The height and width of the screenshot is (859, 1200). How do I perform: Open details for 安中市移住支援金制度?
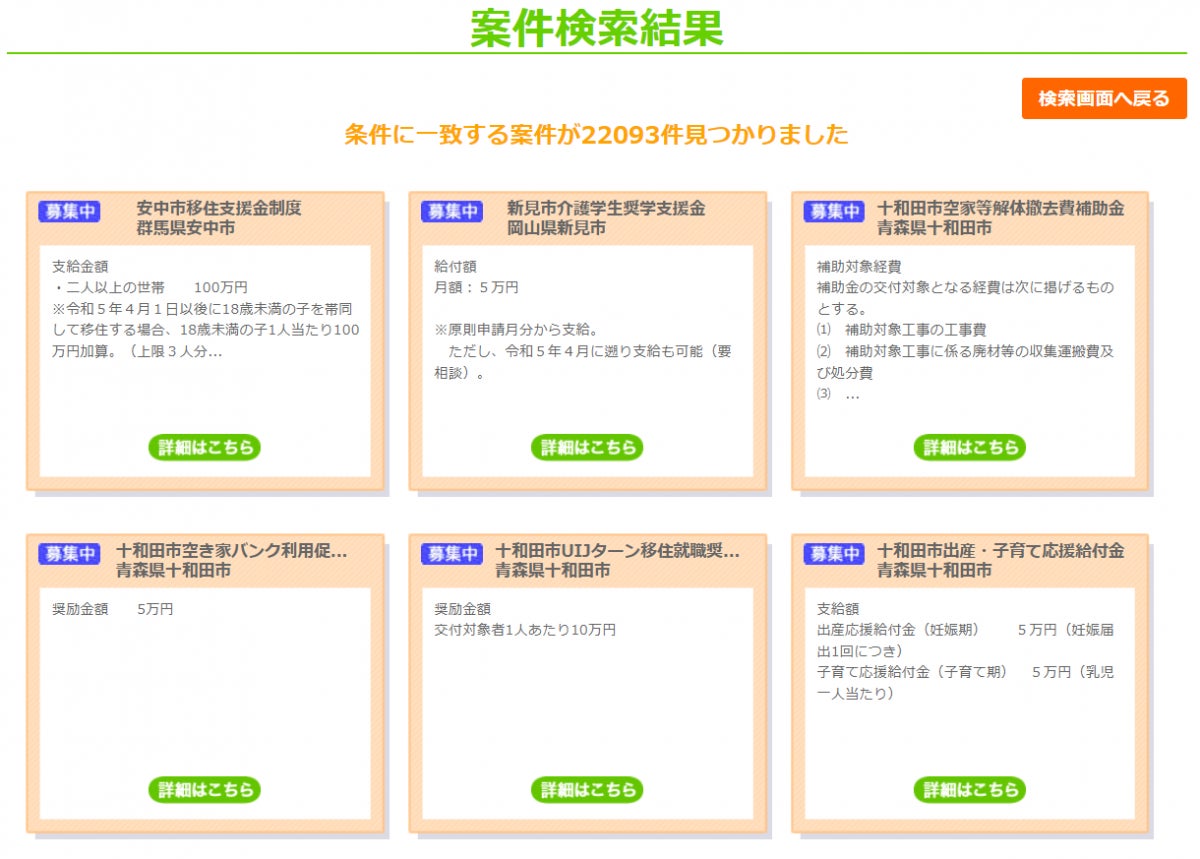tap(205, 447)
